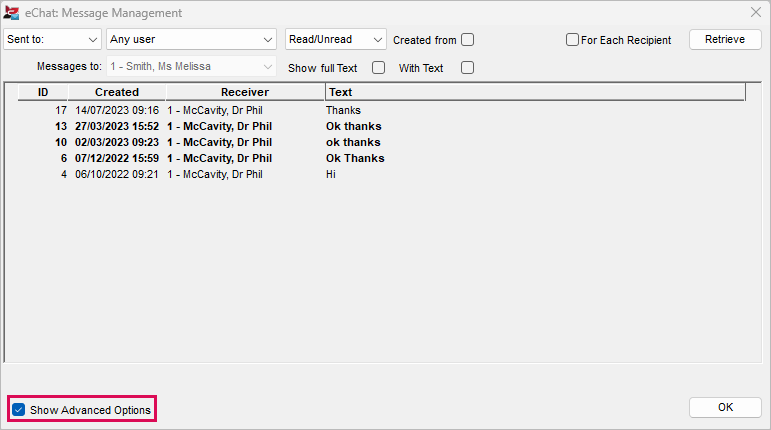Tick the For Each Recipient checkbox
The width and height of the screenshot is (771, 430).
tap(572, 40)
